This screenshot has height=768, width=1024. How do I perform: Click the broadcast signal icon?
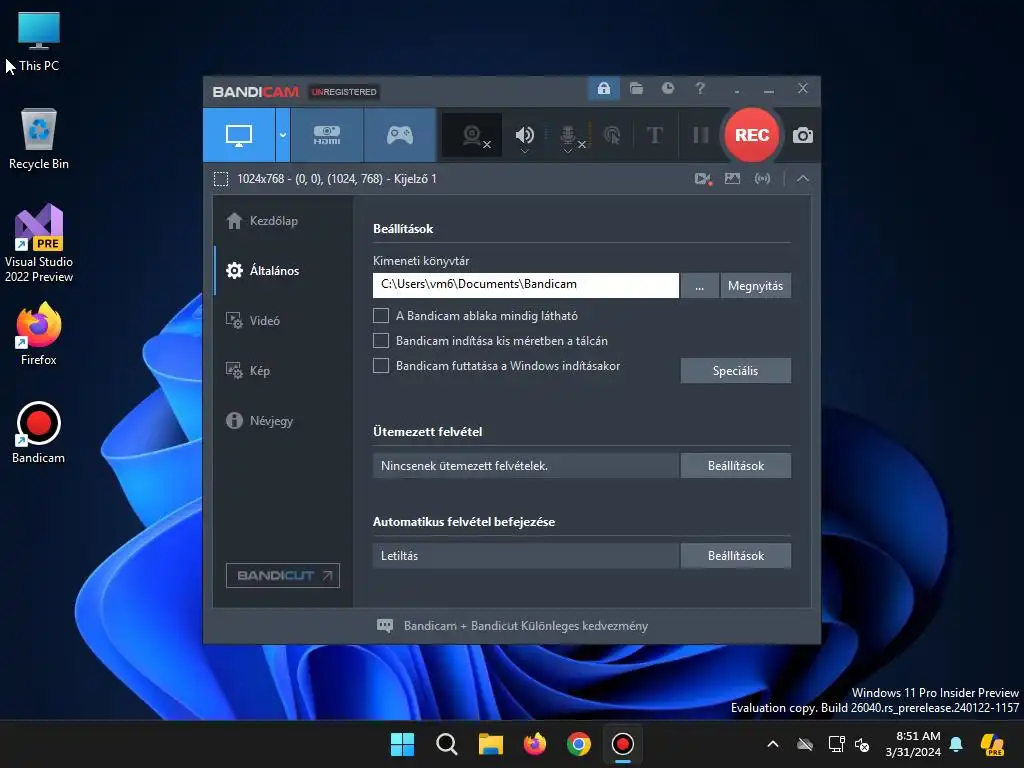pos(762,178)
